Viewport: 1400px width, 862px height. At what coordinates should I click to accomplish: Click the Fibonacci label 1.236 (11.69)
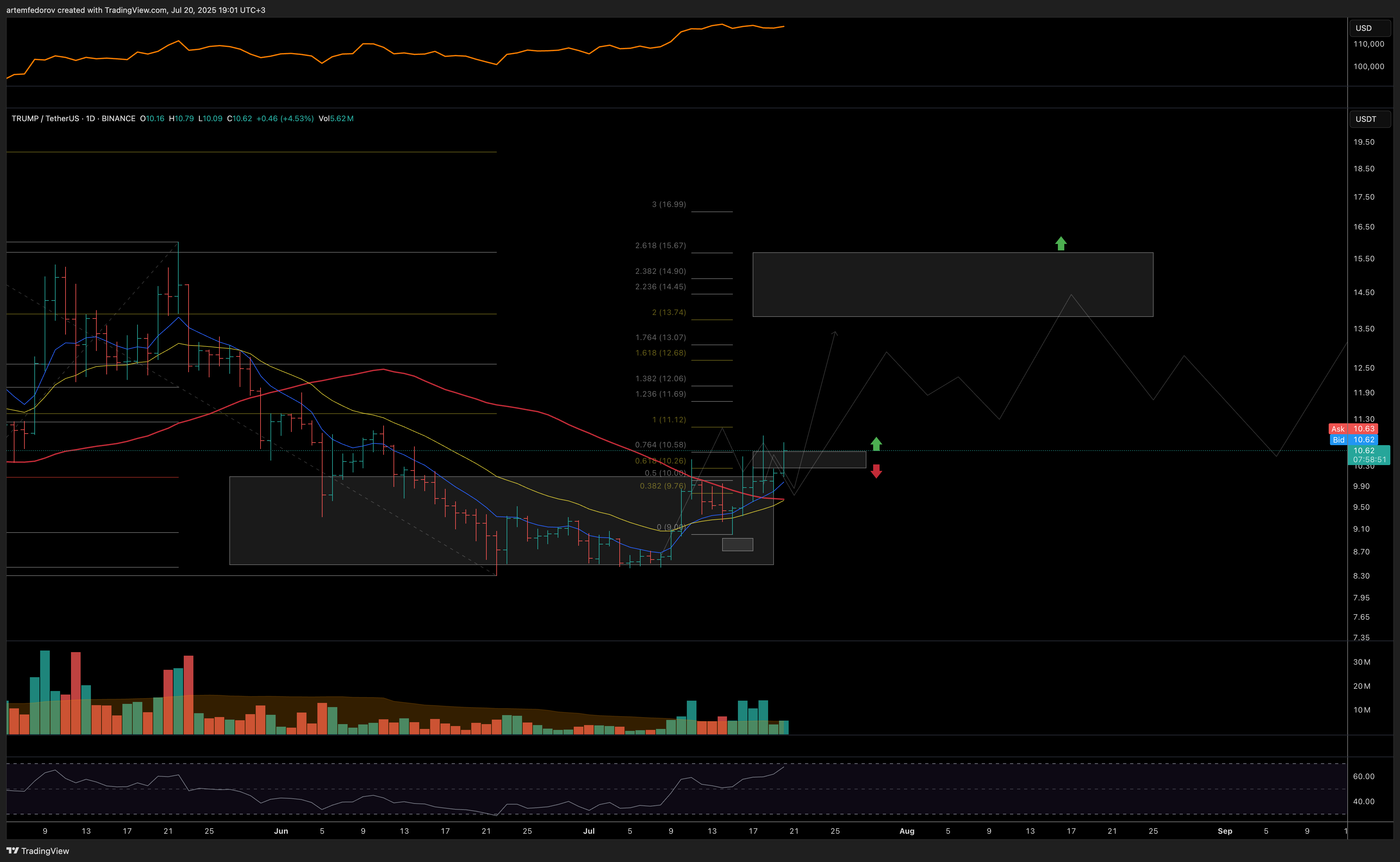pos(660,393)
